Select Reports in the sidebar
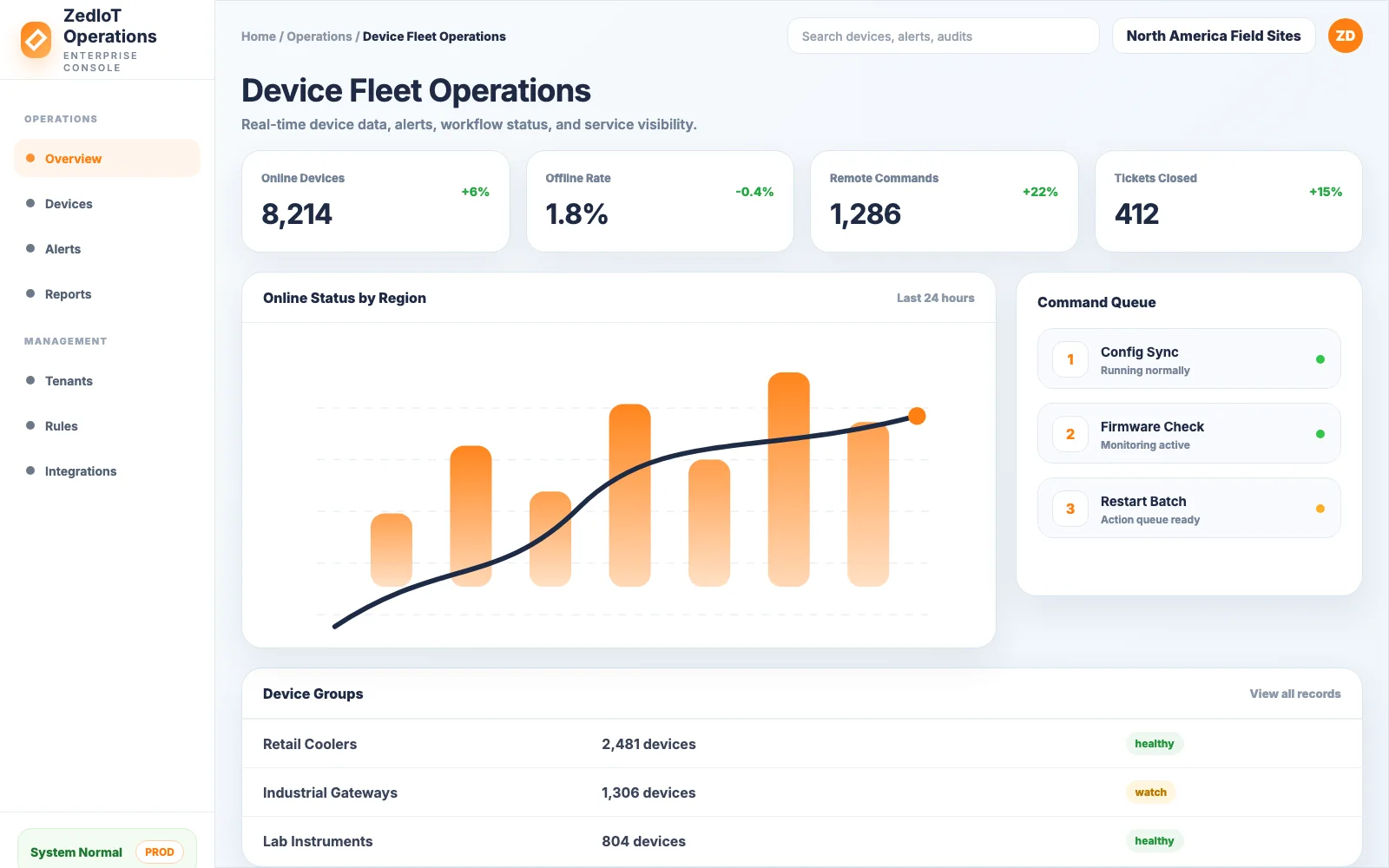Image resolution: width=1389 pixels, height=868 pixels. coord(107,293)
